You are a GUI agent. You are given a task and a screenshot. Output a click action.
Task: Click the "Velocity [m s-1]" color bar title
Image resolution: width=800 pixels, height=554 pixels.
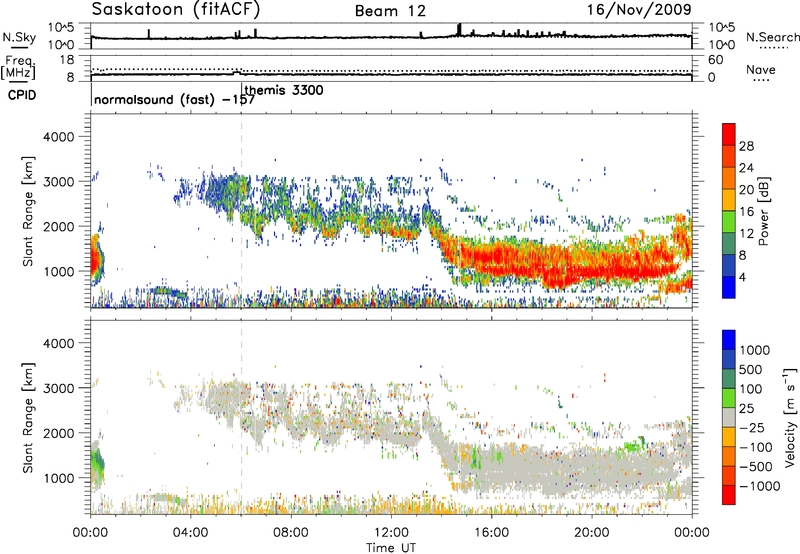point(791,417)
